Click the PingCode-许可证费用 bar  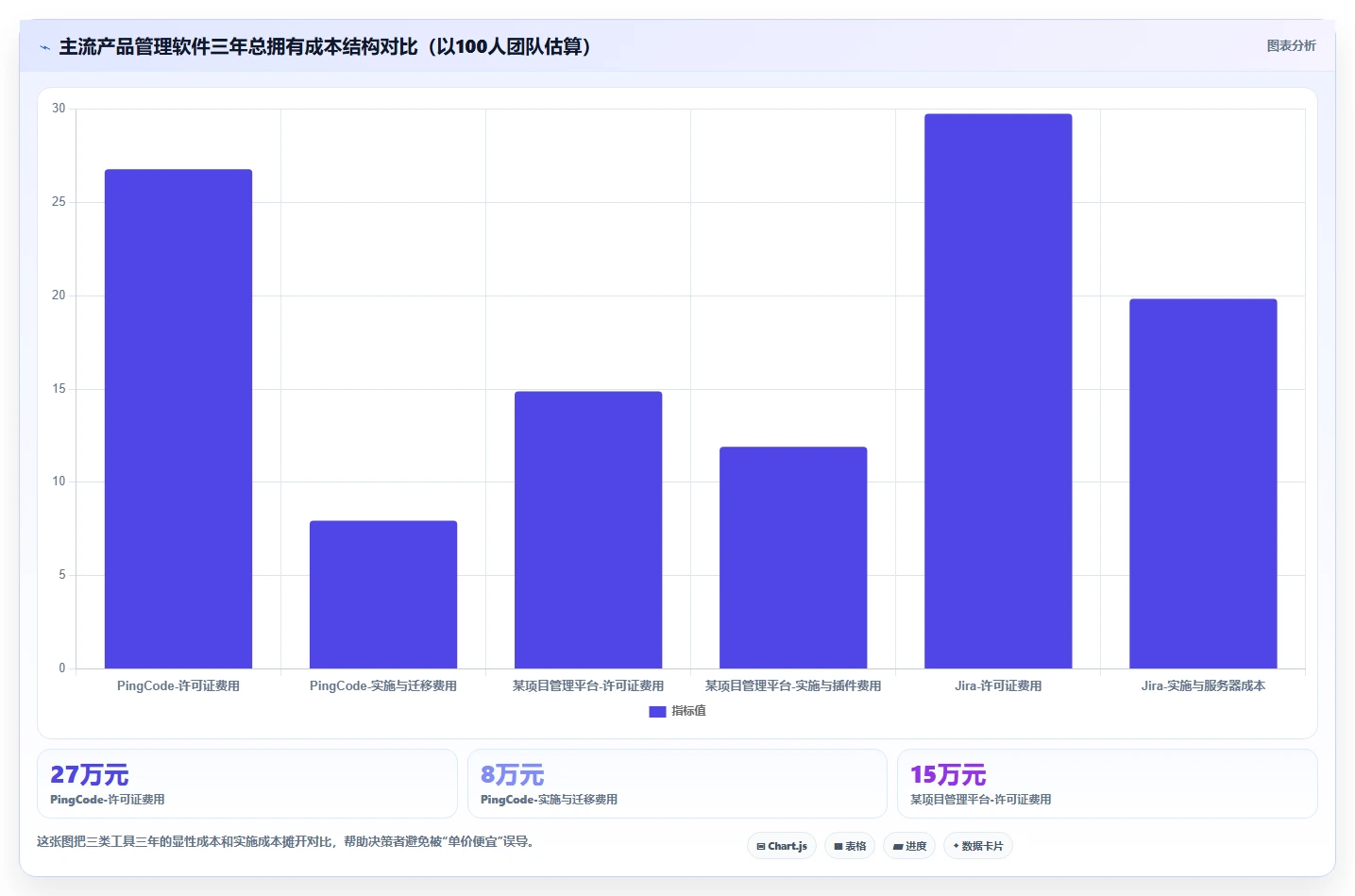(x=178, y=419)
